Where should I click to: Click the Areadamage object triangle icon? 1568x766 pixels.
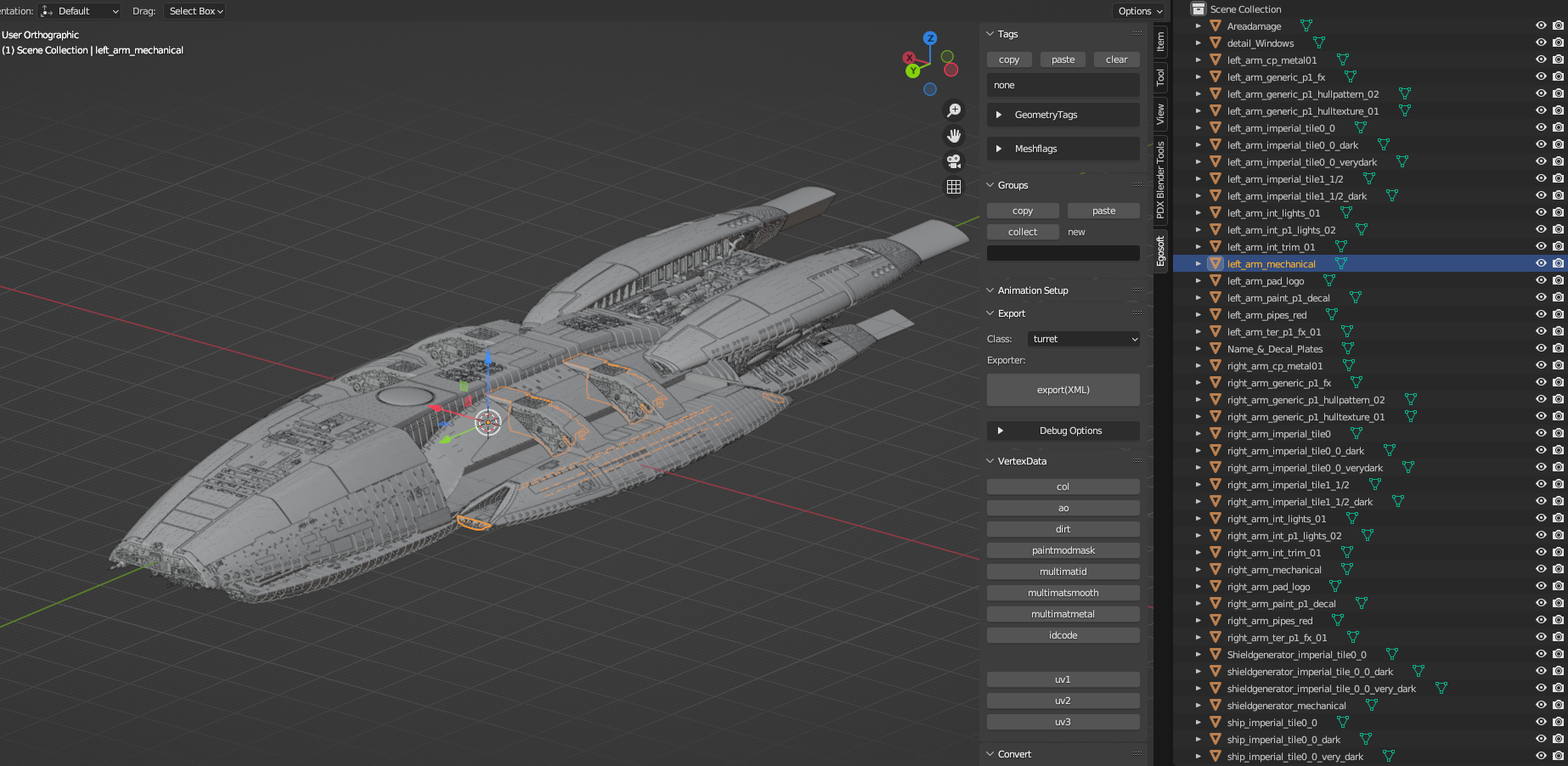click(1215, 26)
